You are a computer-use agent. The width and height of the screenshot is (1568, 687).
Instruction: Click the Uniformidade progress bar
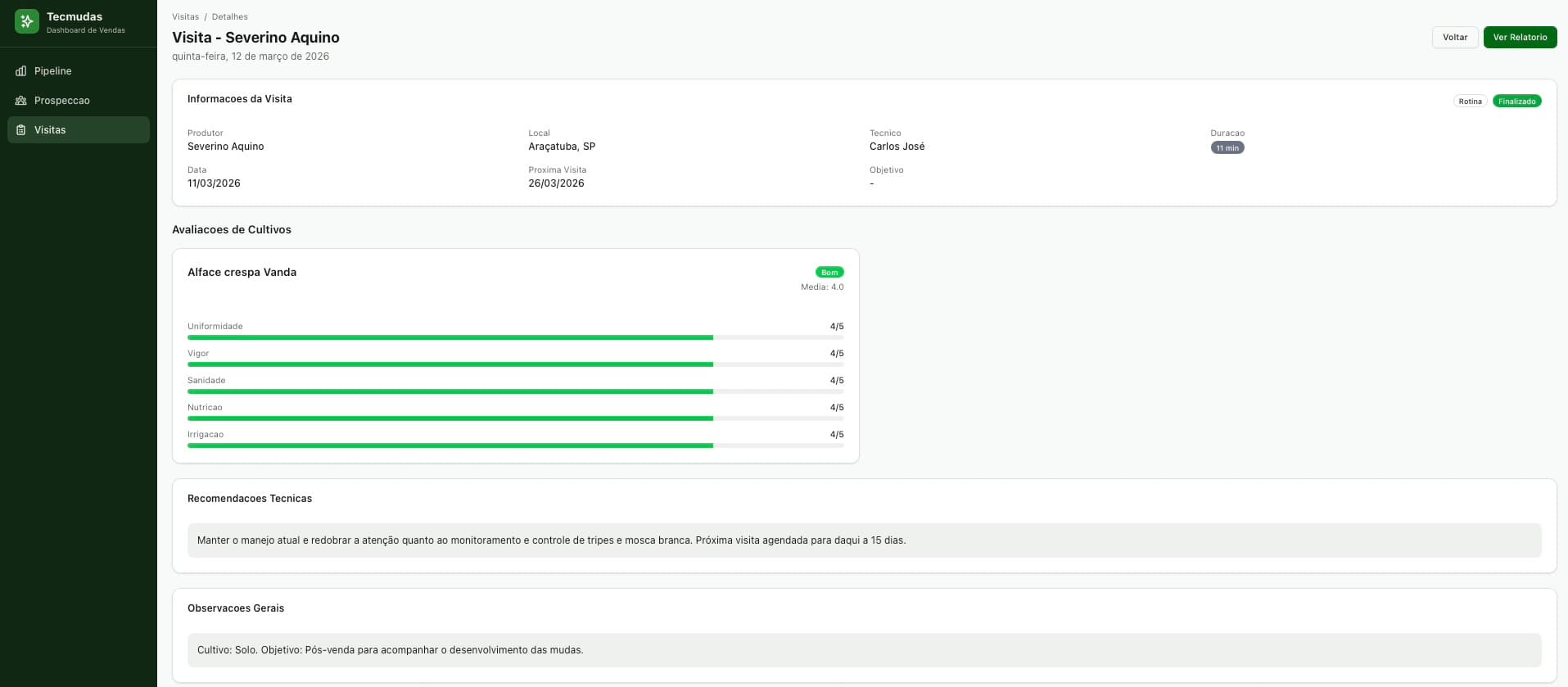click(516, 337)
